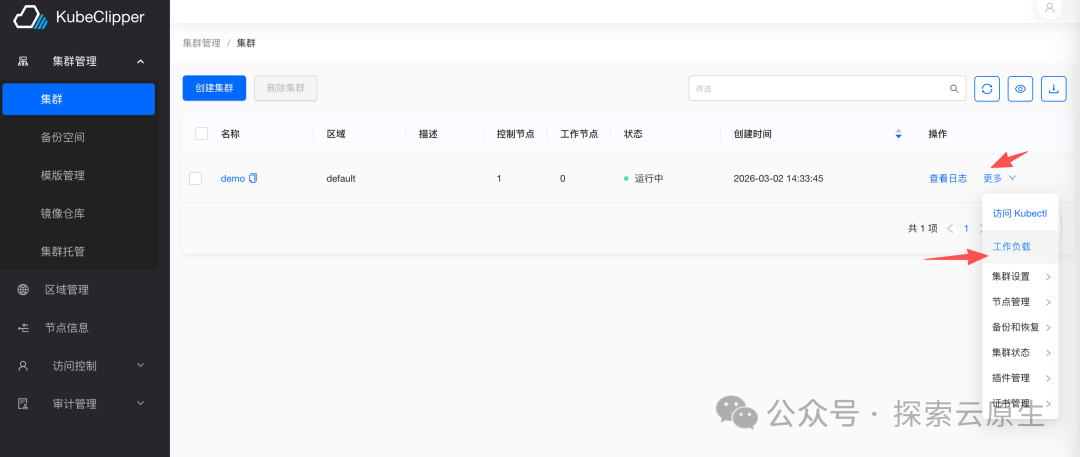Screen dimensions: 1080x457
Task: Click the 运行中 status text
Action: [649, 178]
